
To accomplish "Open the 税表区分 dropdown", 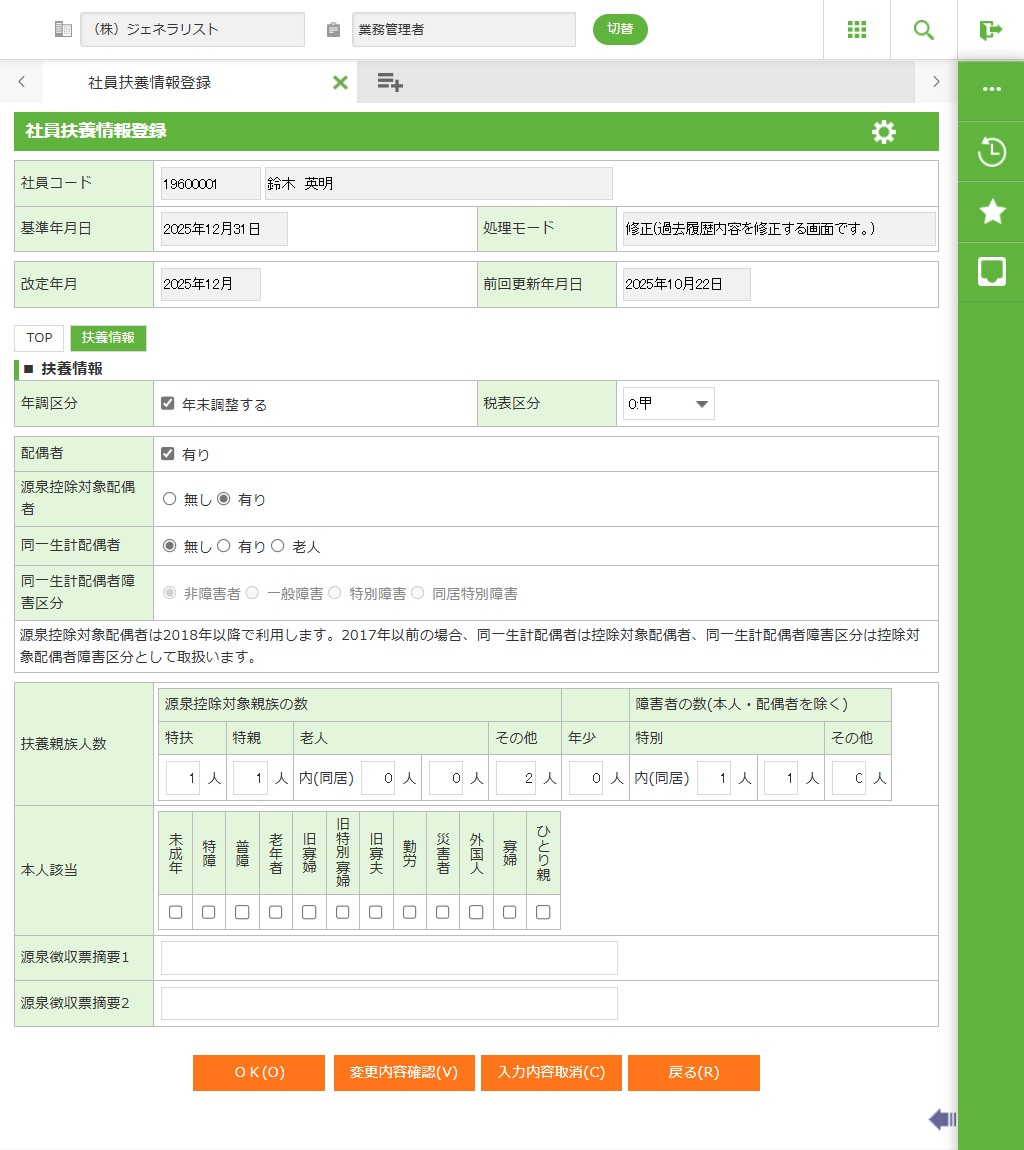I will [x=668, y=404].
